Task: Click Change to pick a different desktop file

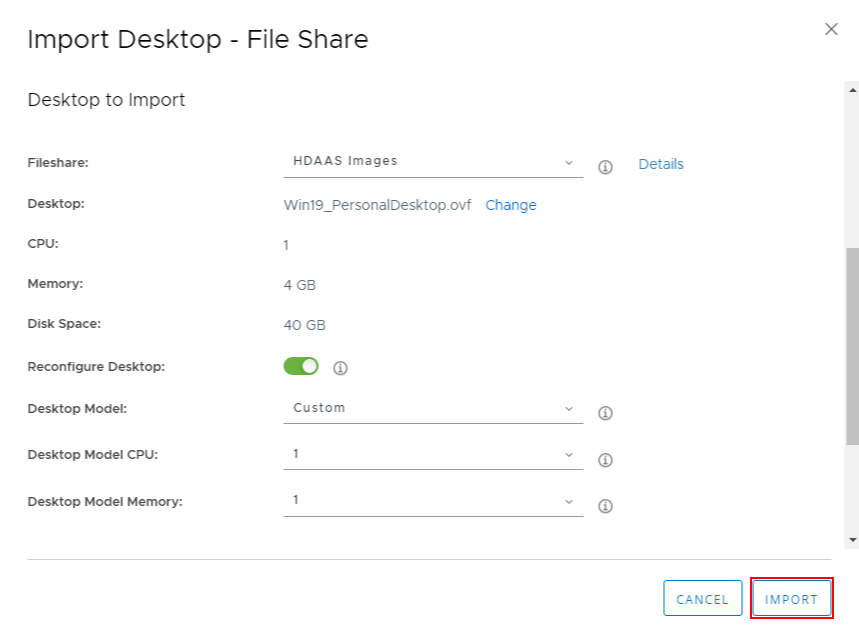Action: click(511, 205)
